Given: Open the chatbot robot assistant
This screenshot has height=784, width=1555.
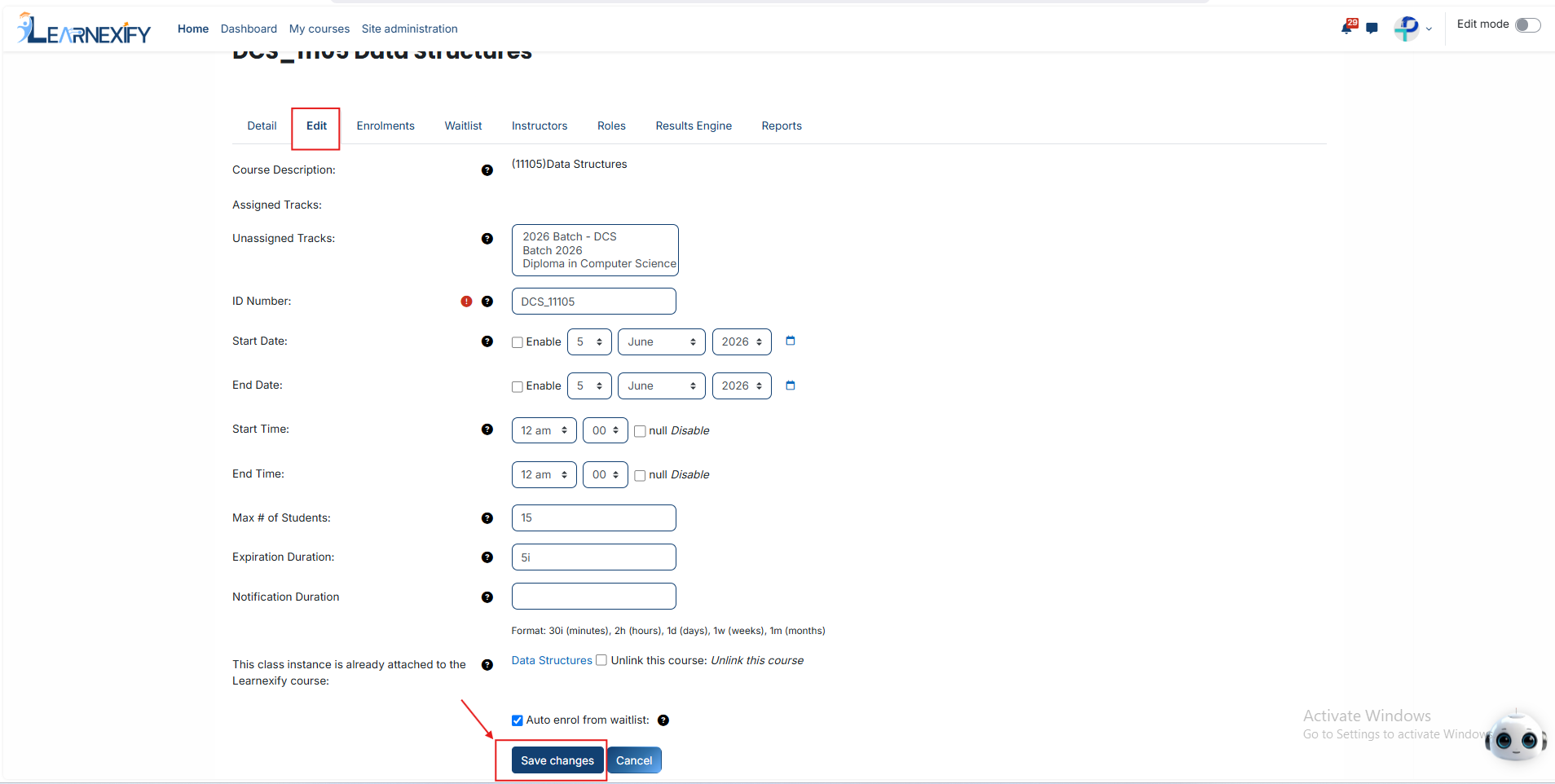Looking at the screenshot, I should (x=1516, y=737).
